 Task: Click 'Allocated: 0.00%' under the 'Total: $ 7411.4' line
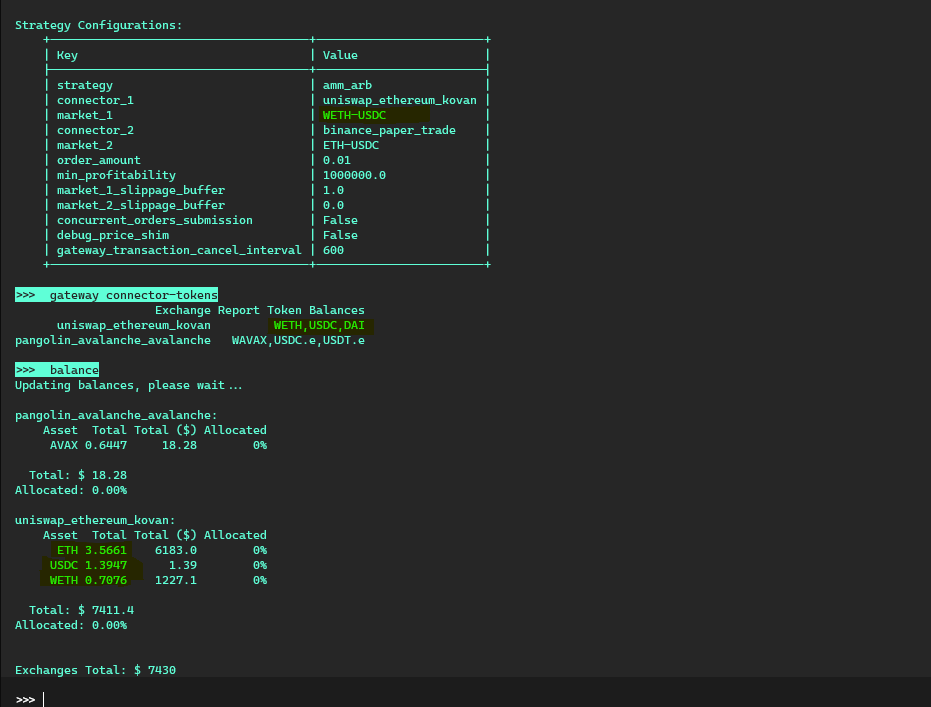pyautogui.click(x=71, y=625)
